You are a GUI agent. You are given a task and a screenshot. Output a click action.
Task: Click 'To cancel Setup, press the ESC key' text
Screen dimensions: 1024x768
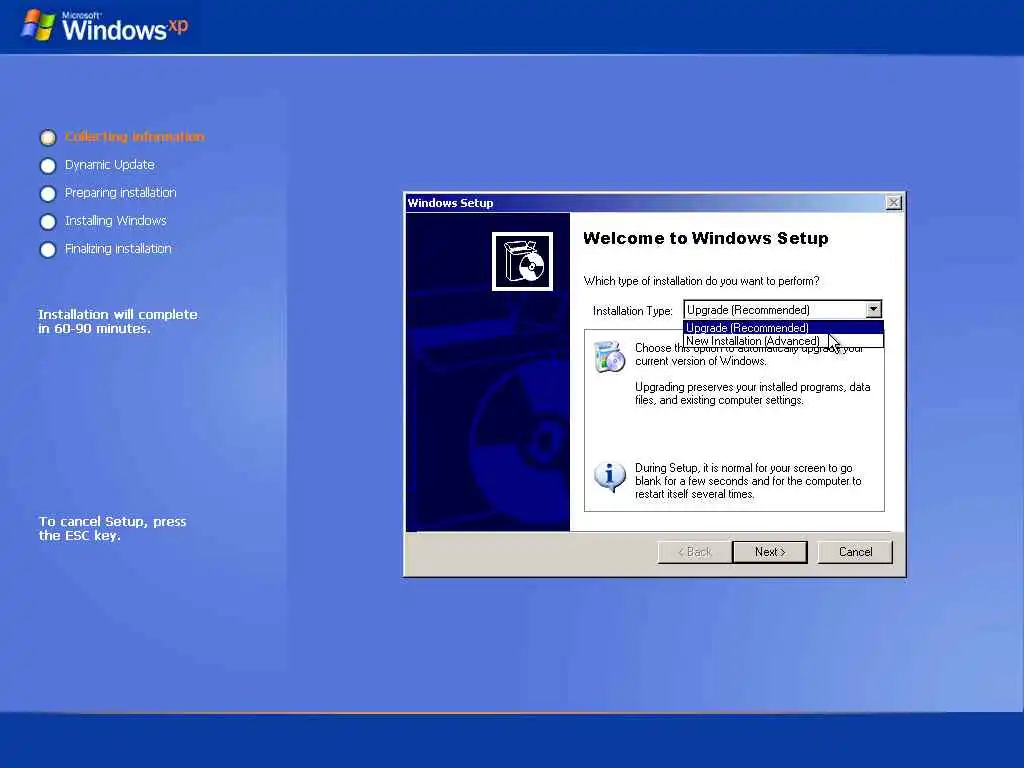coord(112,528)
